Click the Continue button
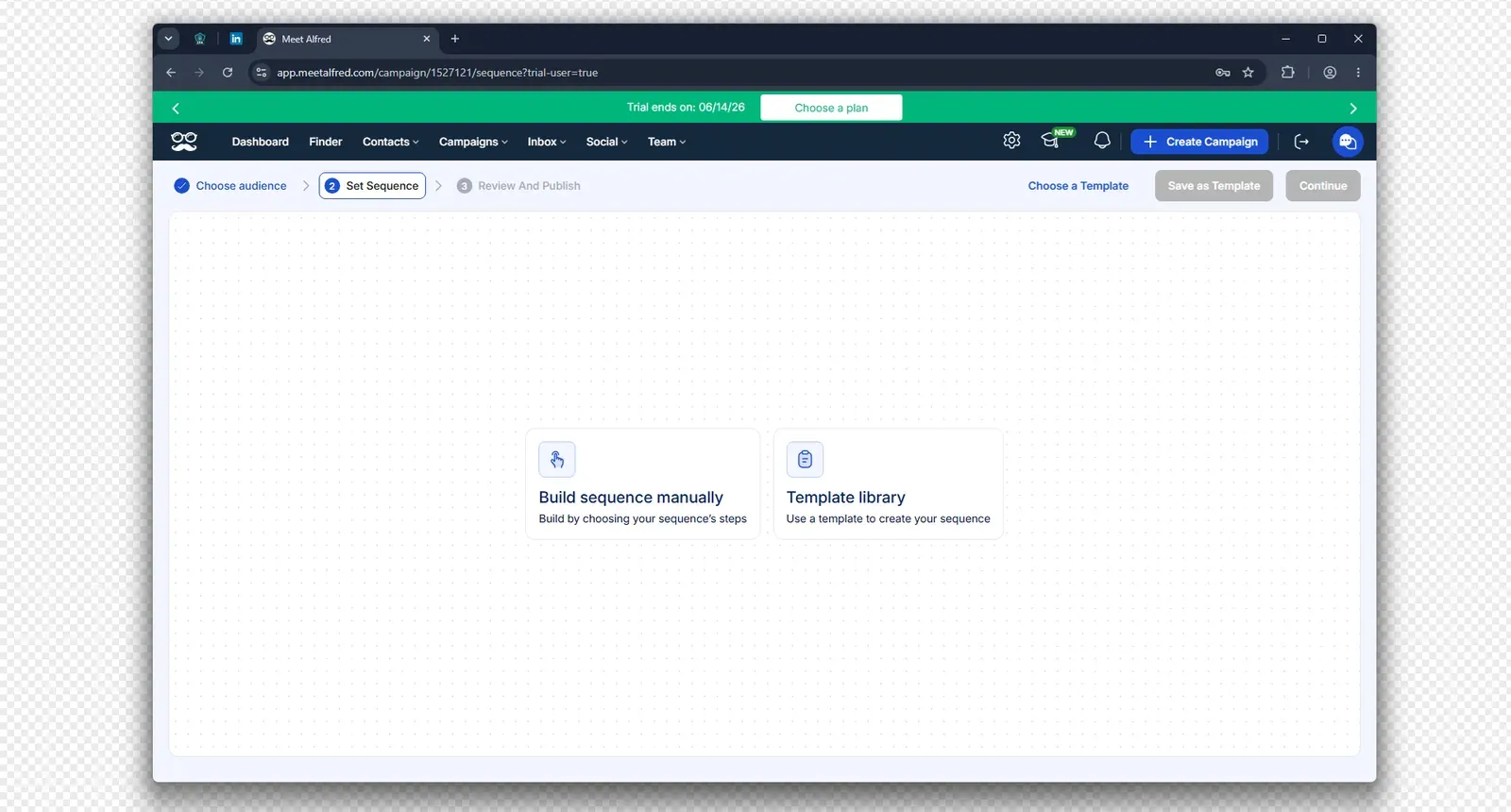The width and height of the screenshot is (1511, 812). pyautogui.click(x=1323, y=186)
